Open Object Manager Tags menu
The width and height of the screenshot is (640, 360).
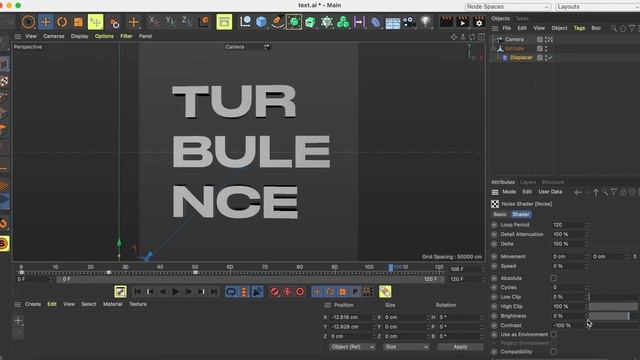coord(579,28)
